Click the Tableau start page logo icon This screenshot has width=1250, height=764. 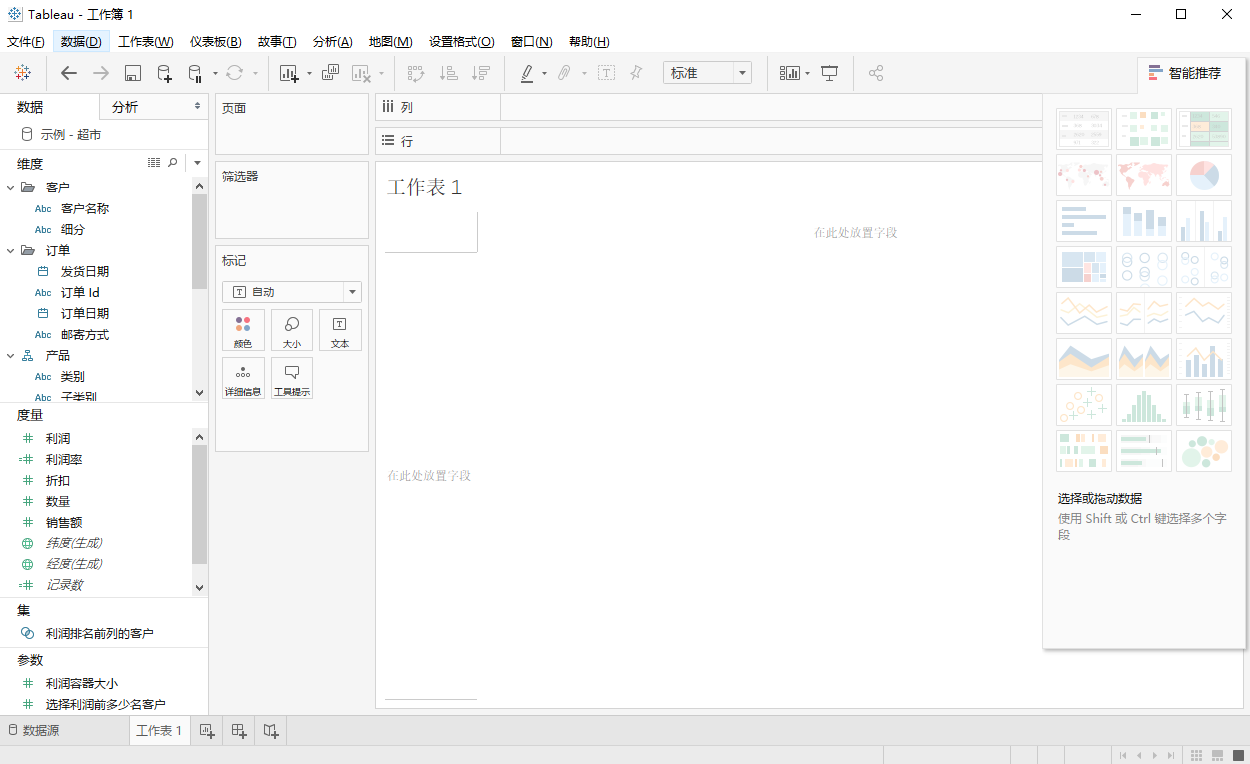click(x=22, y=73)
